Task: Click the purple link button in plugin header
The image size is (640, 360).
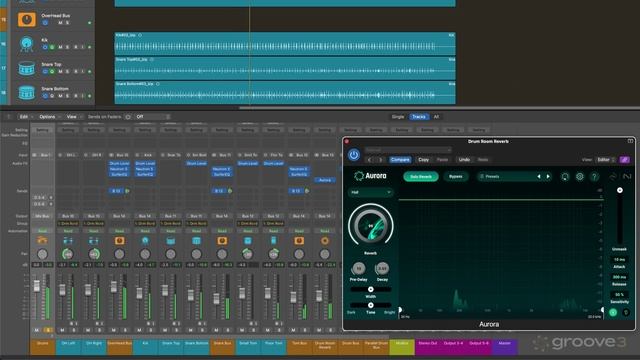Action: (x=624, y=160)
